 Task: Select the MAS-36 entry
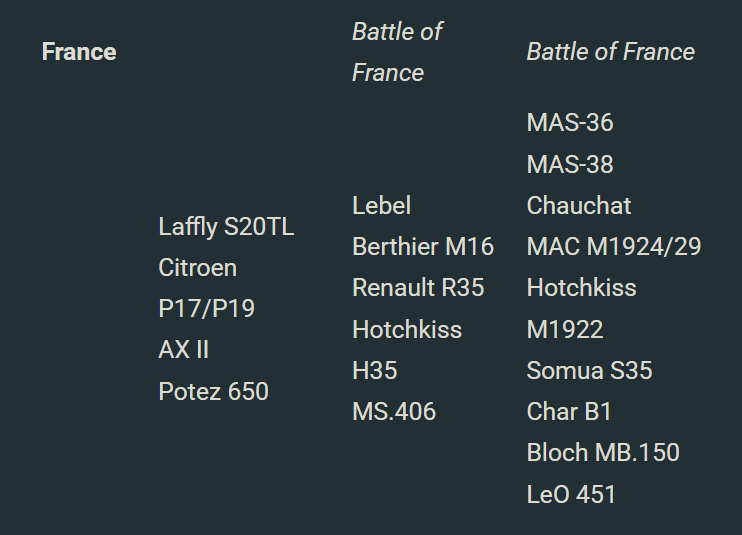[570, 123]
